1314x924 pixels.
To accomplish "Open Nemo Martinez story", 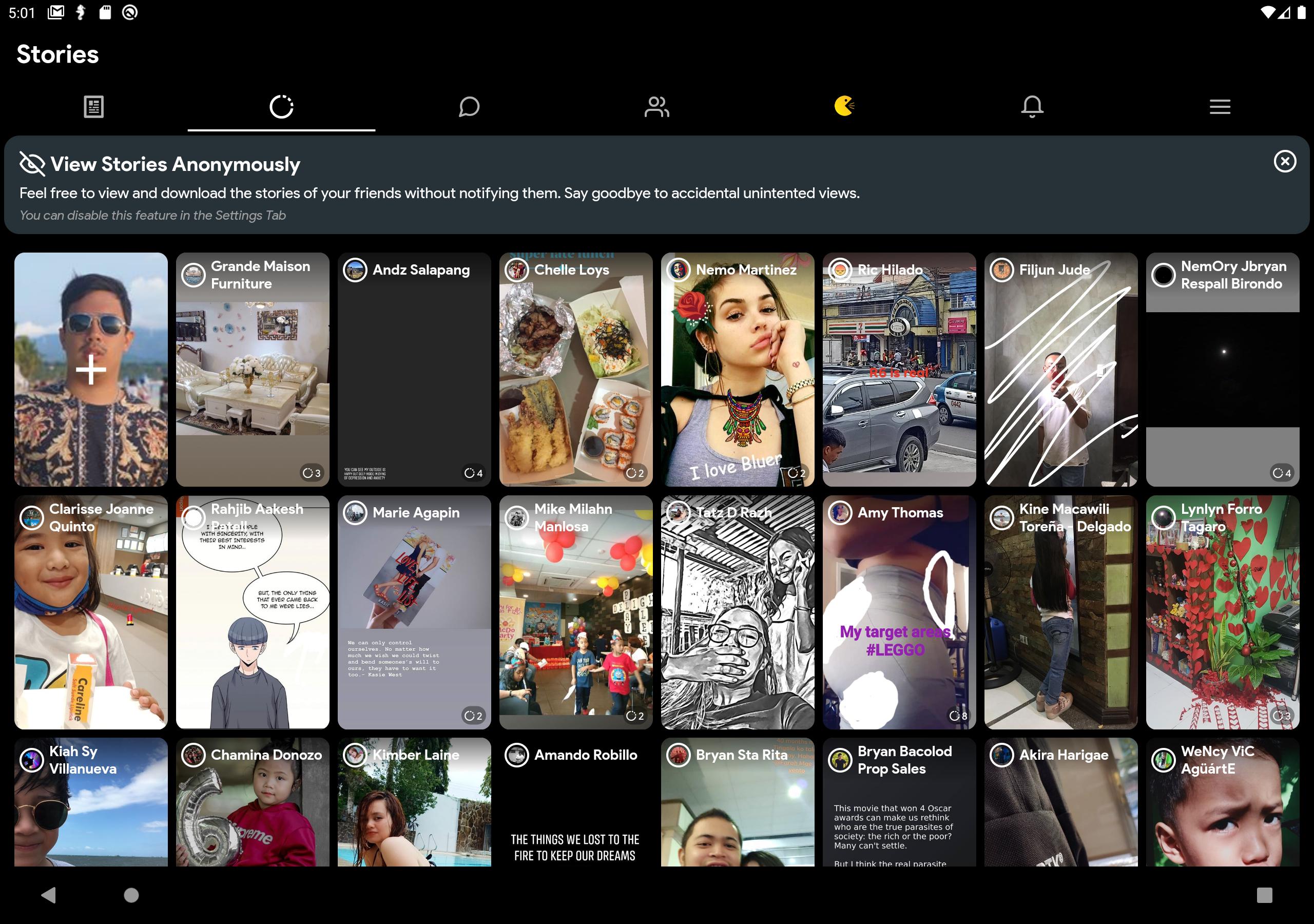I will 738,369.
